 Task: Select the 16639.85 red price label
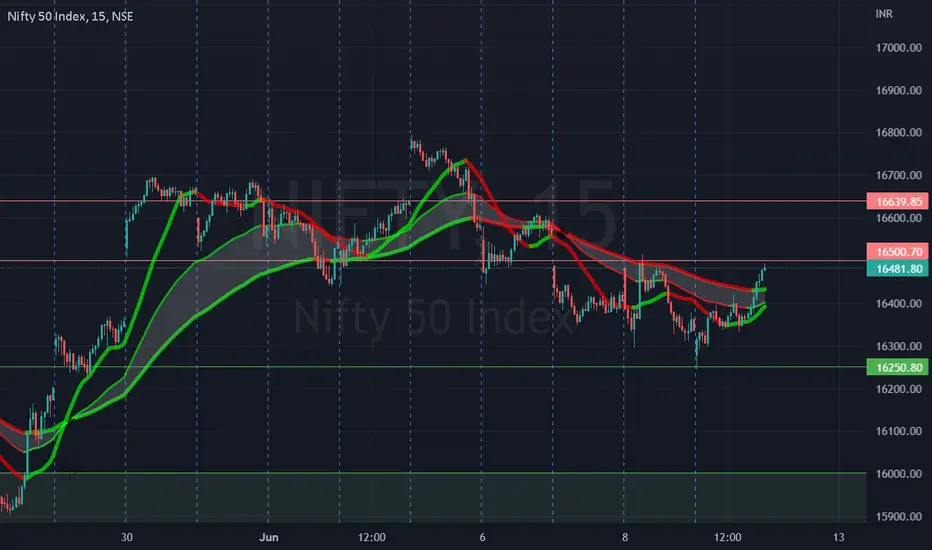click(x=898, y=202)
